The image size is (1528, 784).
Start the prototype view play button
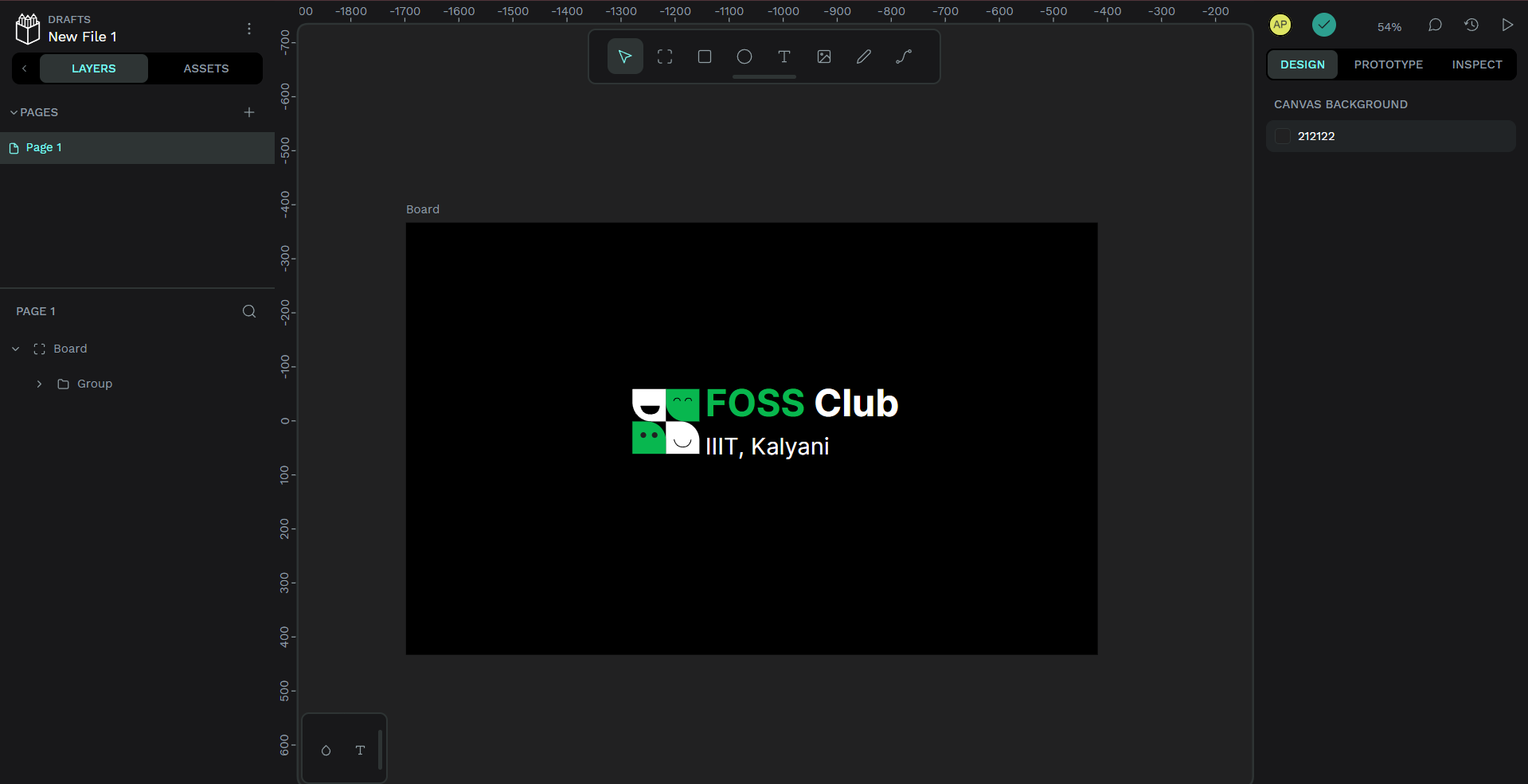[x=1507, y=25]
